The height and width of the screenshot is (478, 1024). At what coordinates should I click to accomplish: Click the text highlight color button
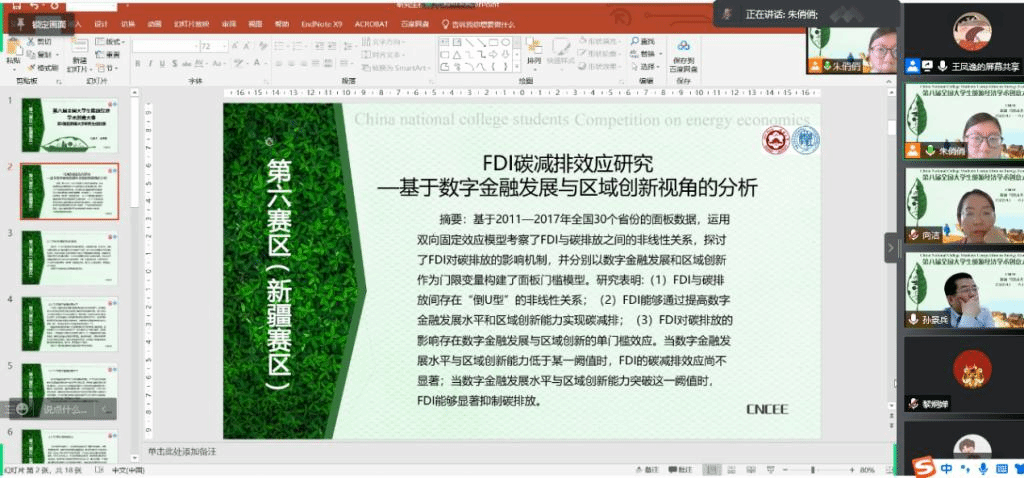(240, 64)
